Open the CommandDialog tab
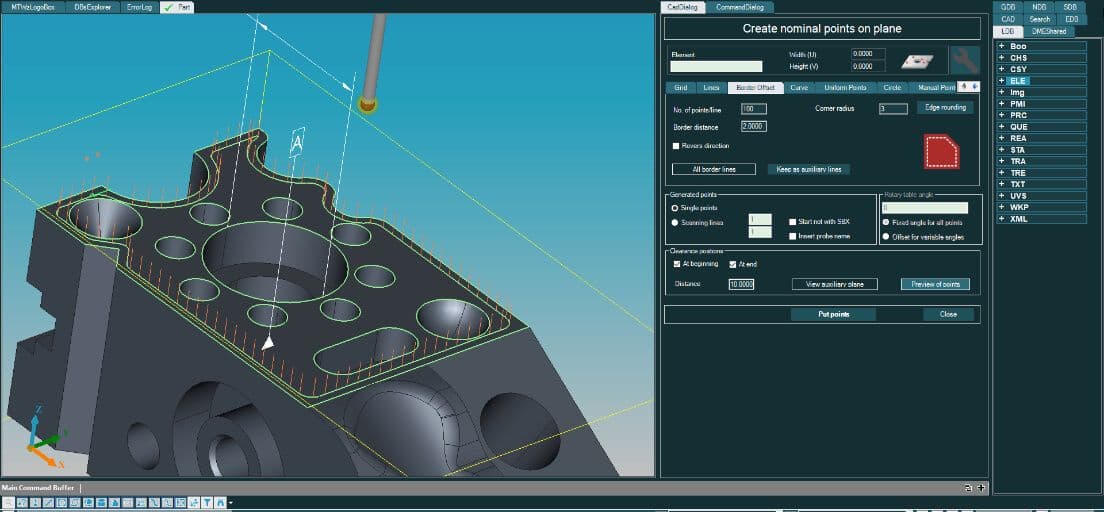The height and width of the screenshot is (512, 1104). 739,7
